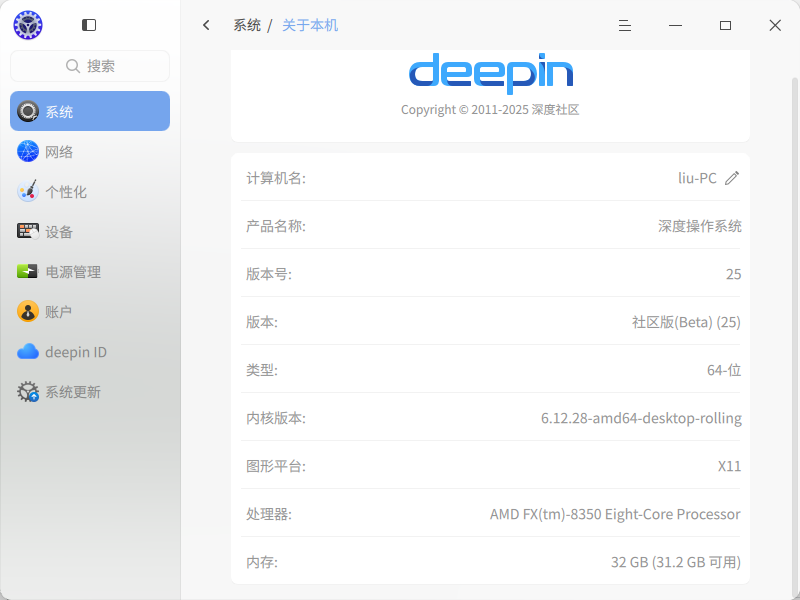Click the 类型 label

point(261,370)
